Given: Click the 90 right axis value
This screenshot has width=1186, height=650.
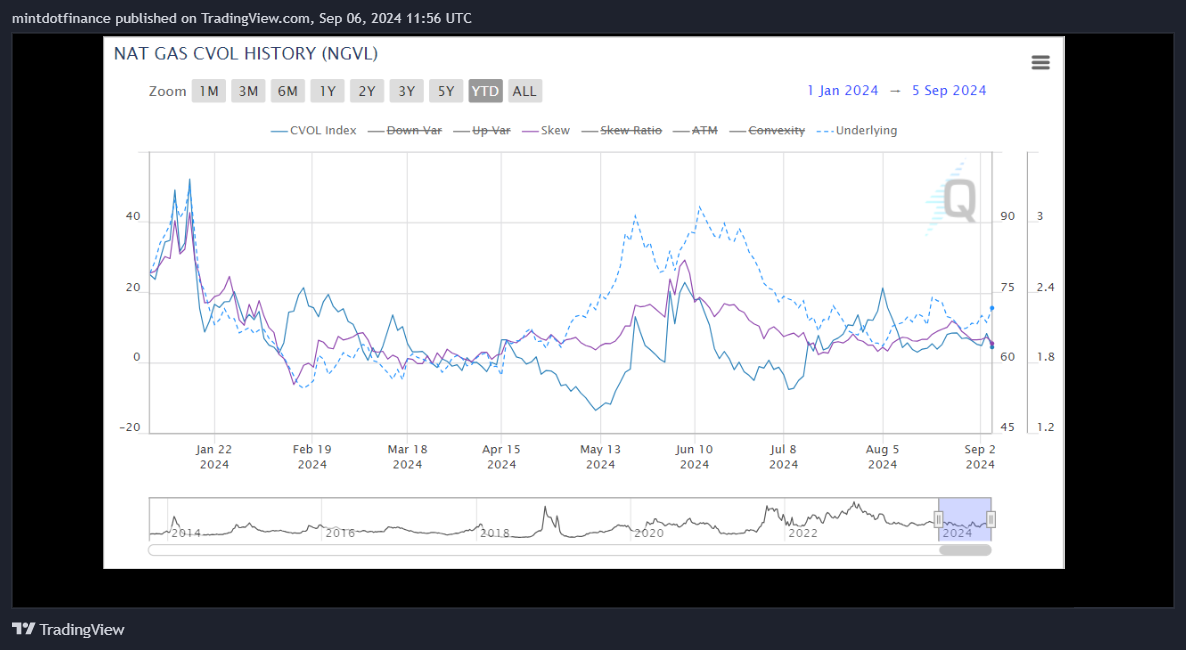Looking at the screenshot, I should click(x=1007, y=216).
